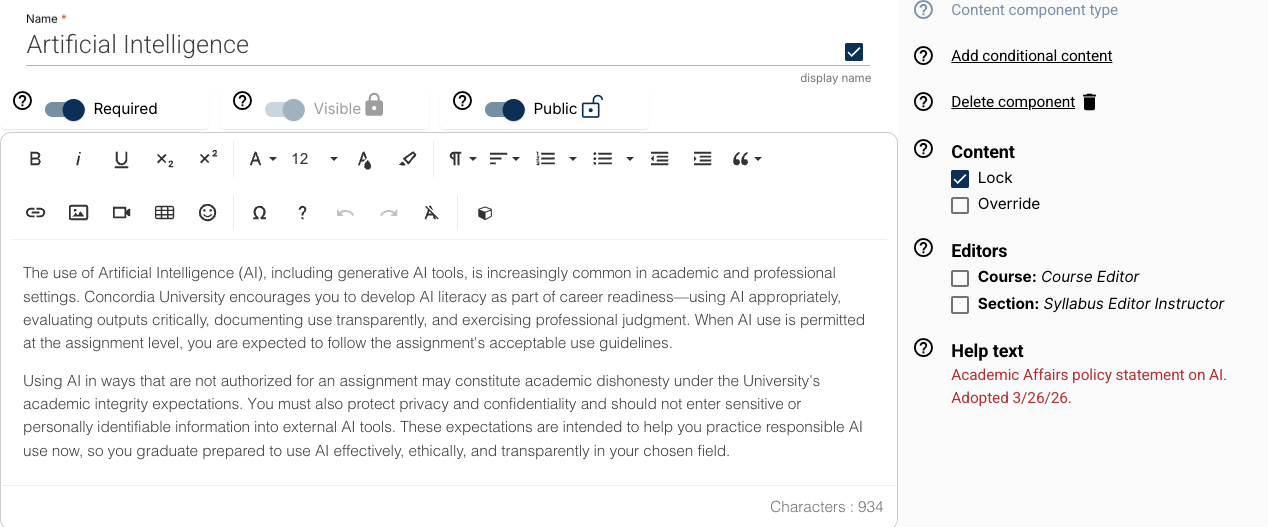Open help for Required toggle
Viewport: 1268px width, 527px height.
click(x=23, y=101)
